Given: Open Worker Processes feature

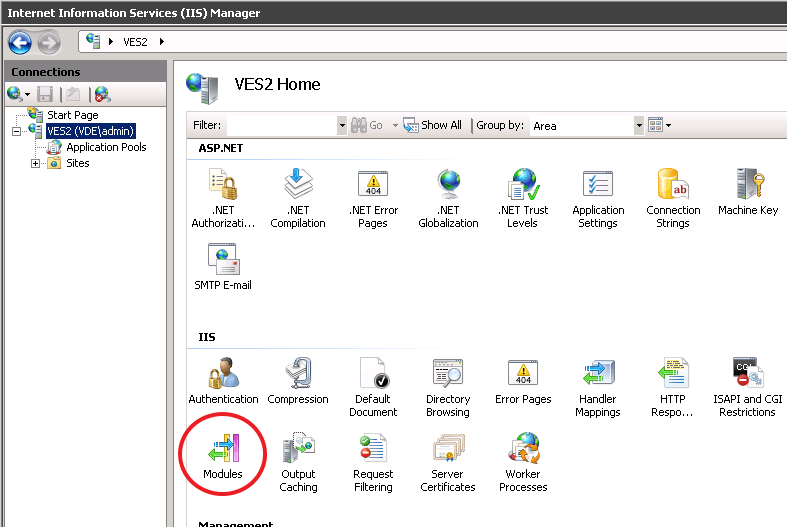Looking at the screenshot, I should pyautogui.click(x=523, y=462).
